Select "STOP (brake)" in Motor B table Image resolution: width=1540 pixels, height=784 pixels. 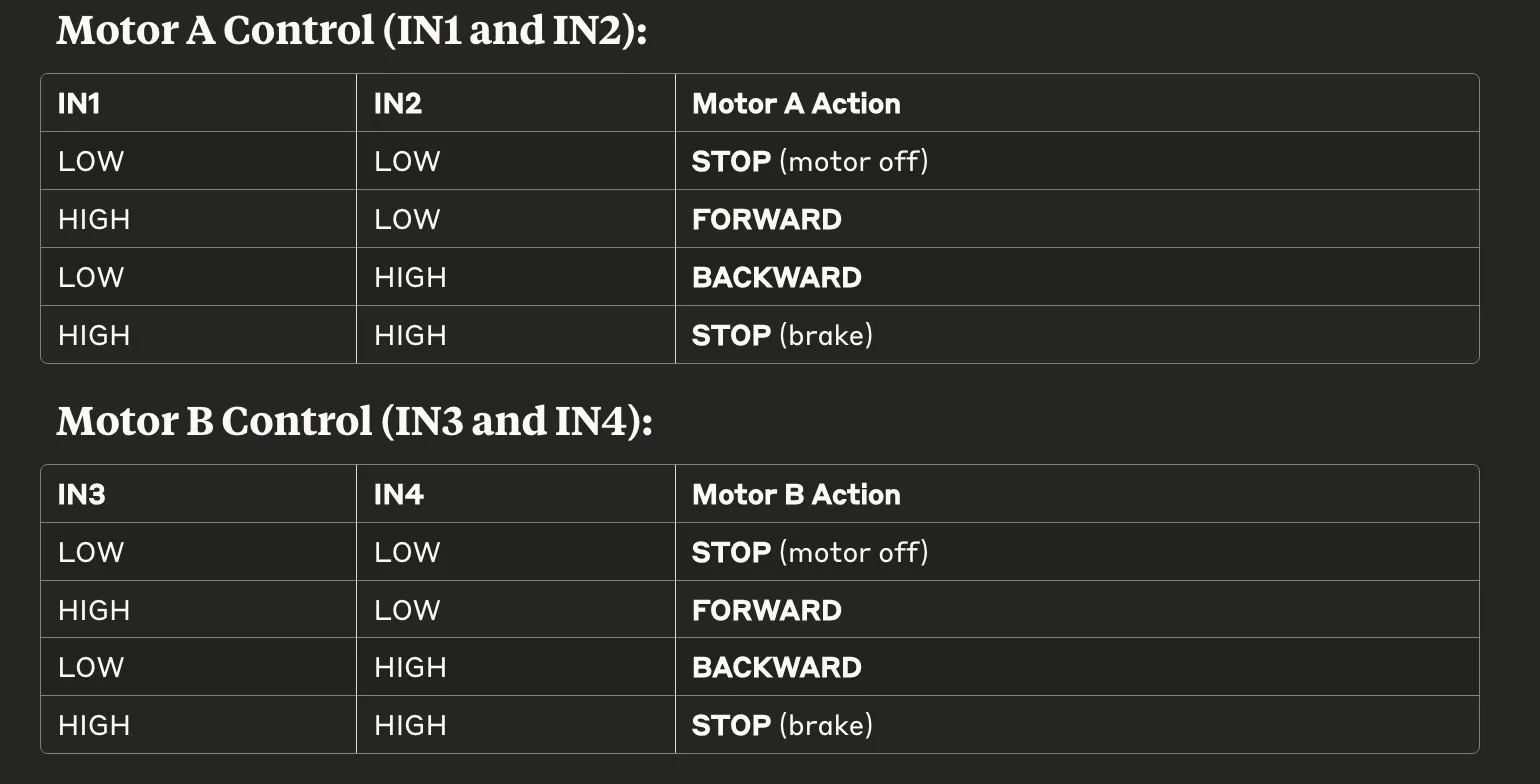click(x=782, y=726)
